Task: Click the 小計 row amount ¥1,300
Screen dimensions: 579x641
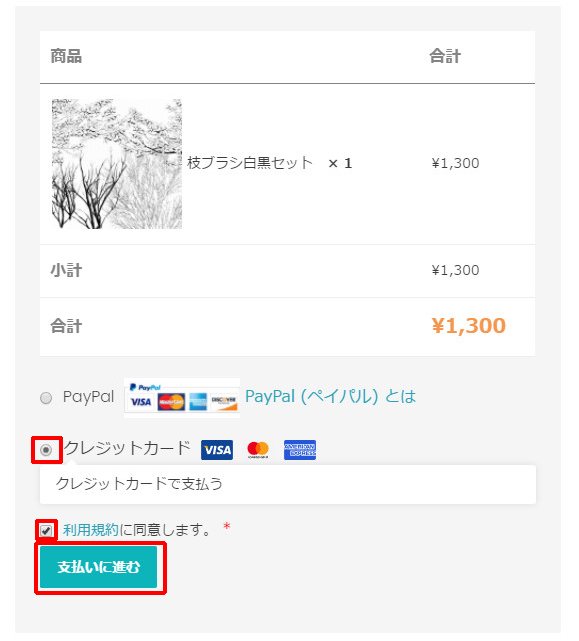Action: [455, 270]
